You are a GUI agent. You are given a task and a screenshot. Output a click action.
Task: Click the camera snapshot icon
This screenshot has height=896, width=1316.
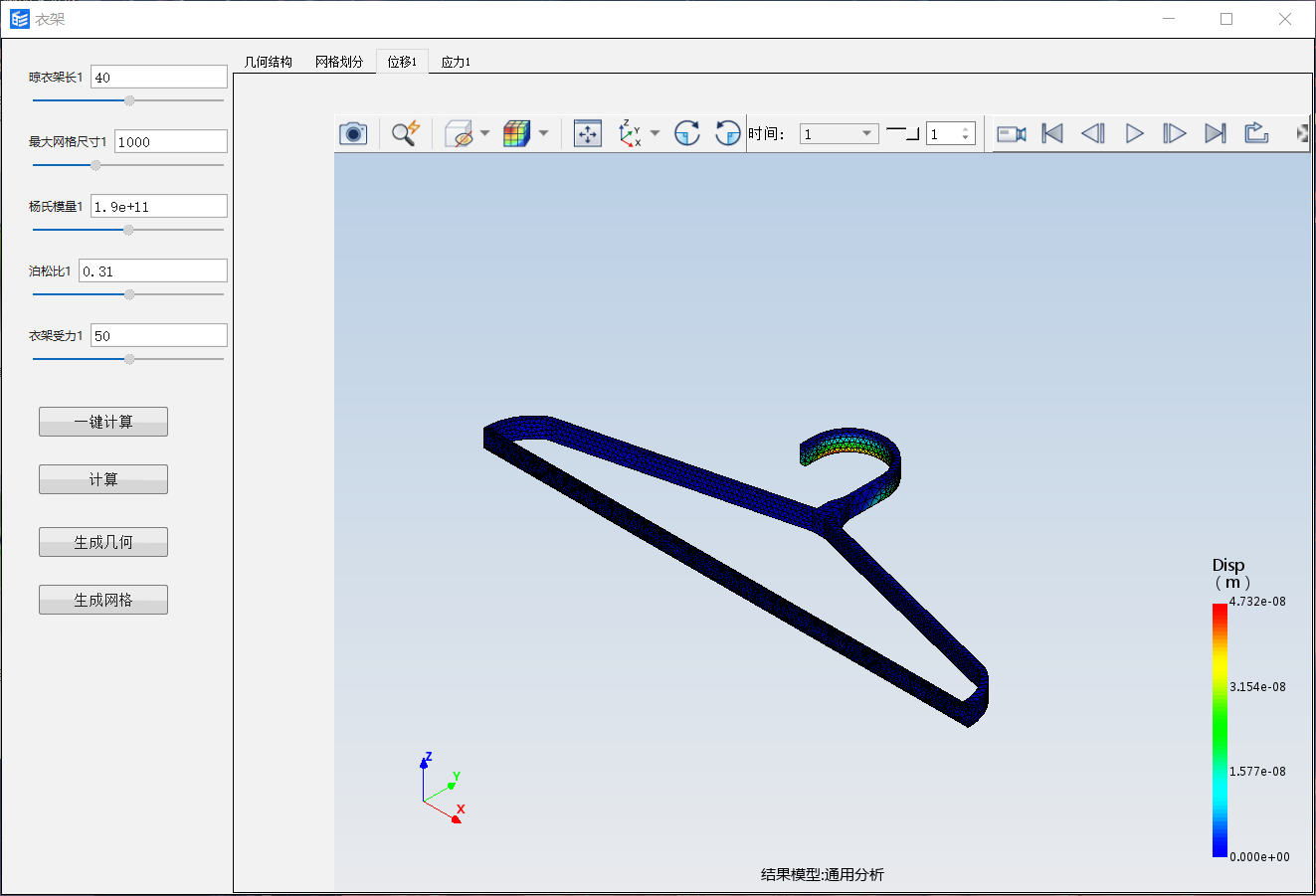click(x=353, y=133)
